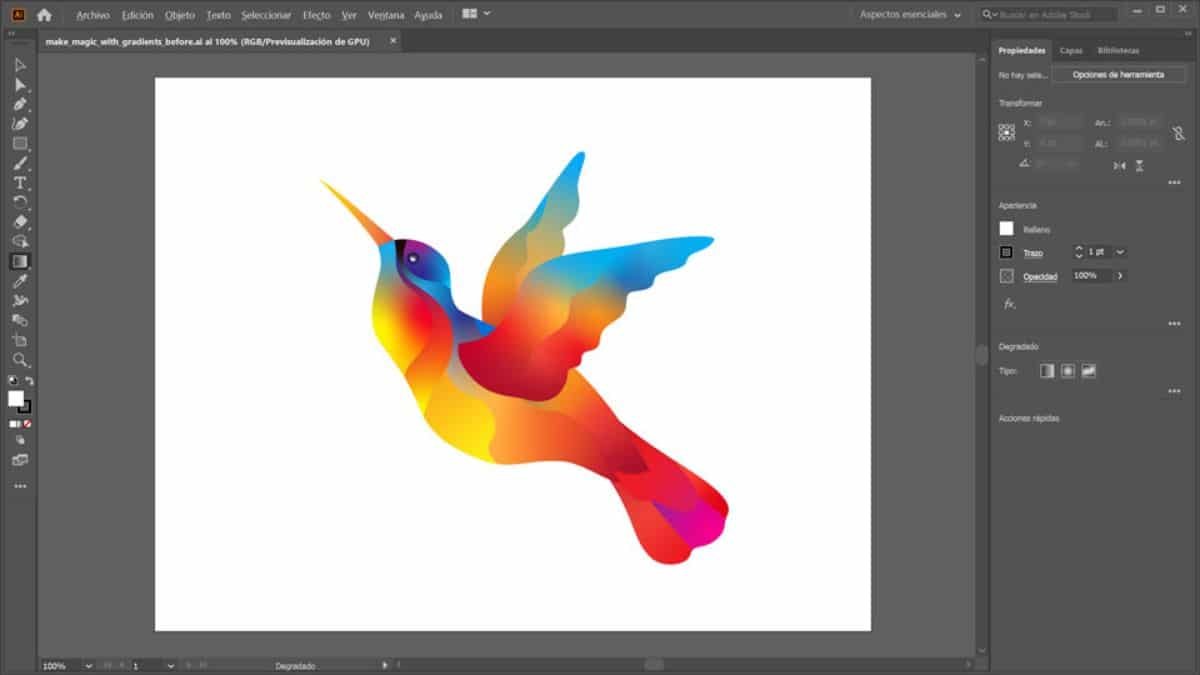Select the Gradient tool in toolbar
Viewport: 1200px width, 675px height.
pos(20,261)
